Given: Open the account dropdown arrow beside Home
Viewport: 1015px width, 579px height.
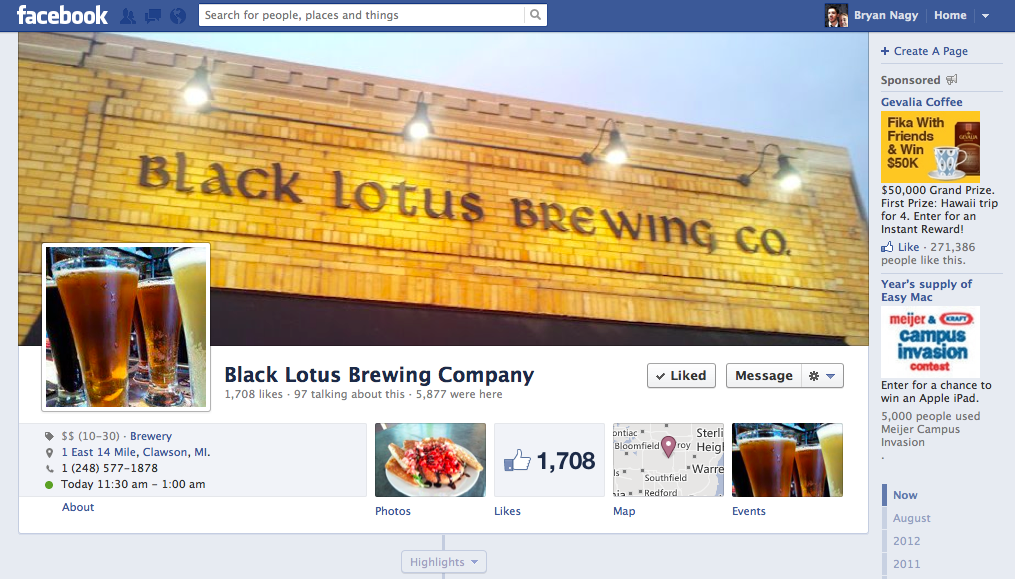Looking at the screenshot, I should pos(985,16).
